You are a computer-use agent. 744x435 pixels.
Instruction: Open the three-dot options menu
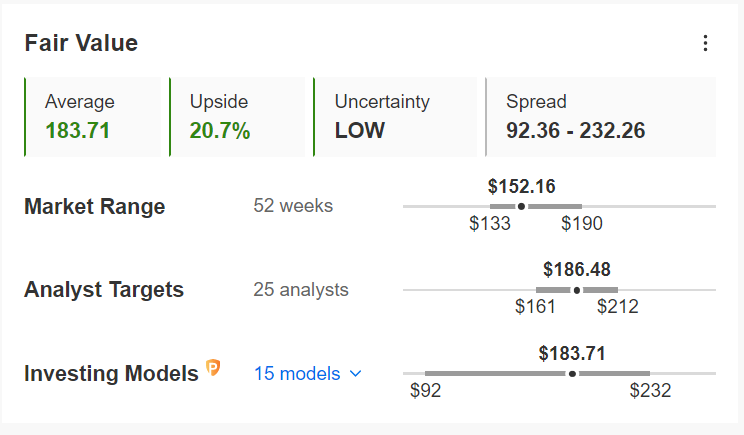[x=706, y=43]
